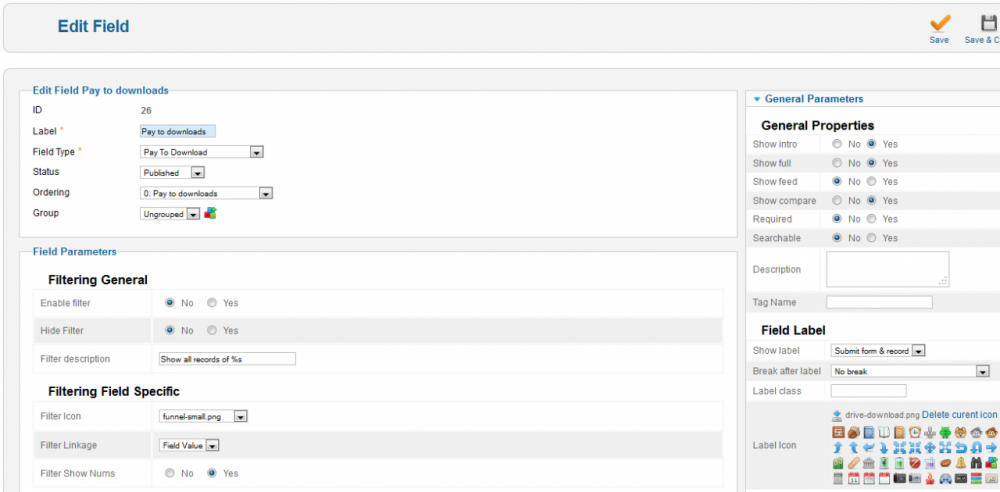Choose the green Android robot label icon

(945, 432)
